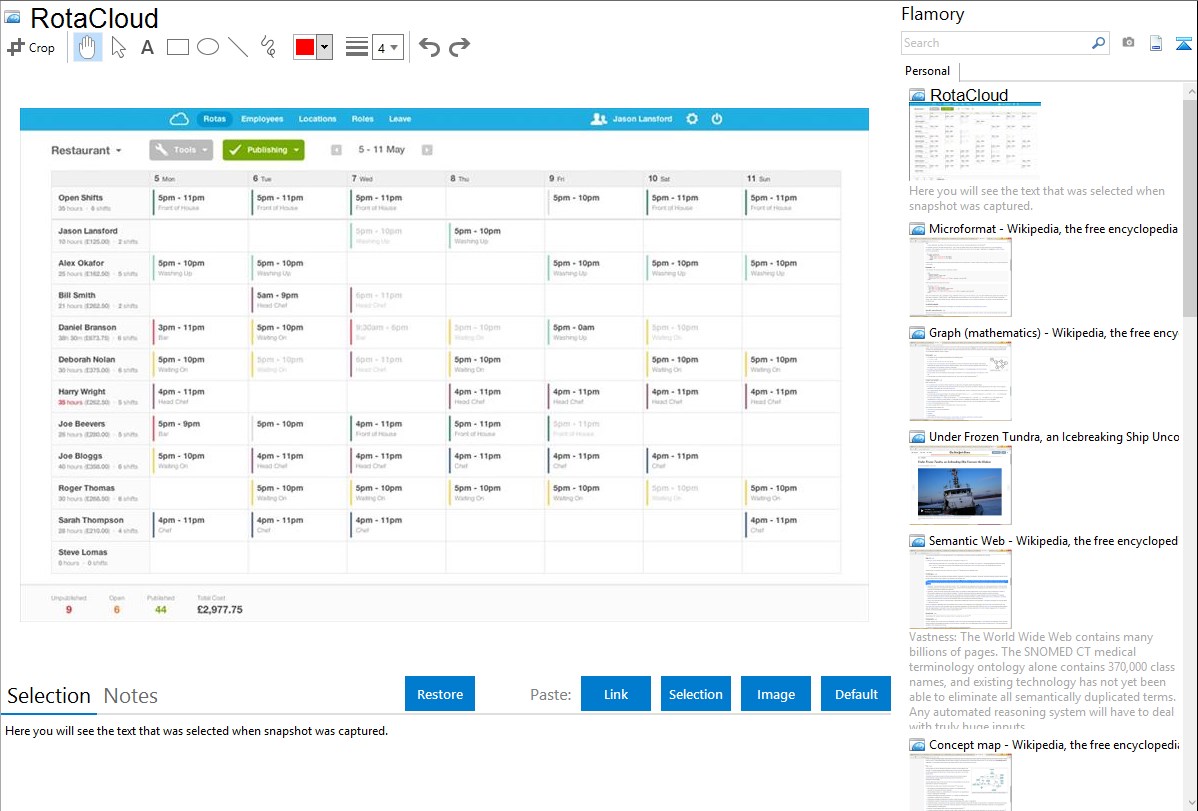The width and height of the screenshot is (1198, 811).
Task: Click the page document icon in Flamory
Action: coord(1156,43)
